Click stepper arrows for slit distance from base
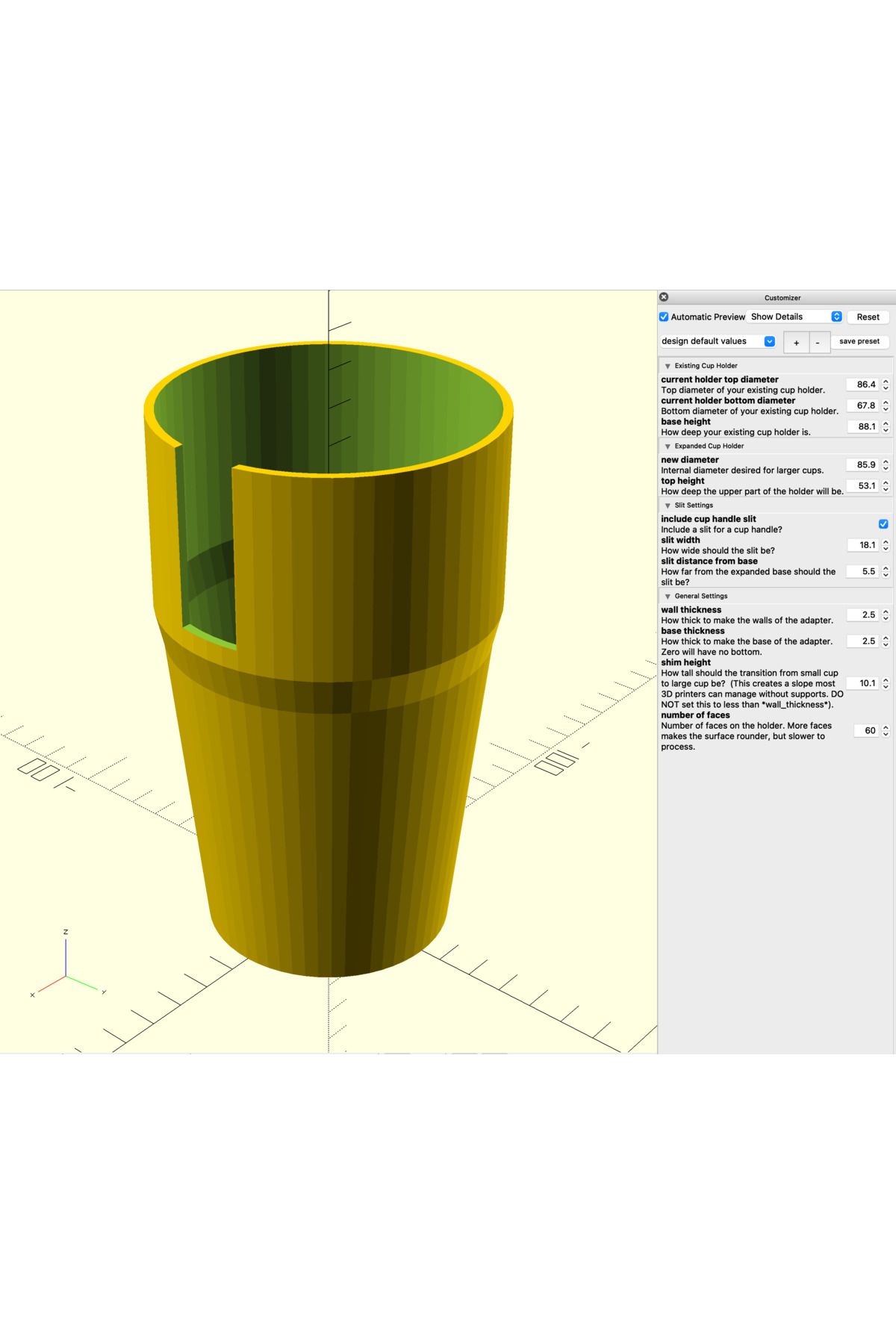The height and width of the screenshot is (1344, 896). (886, 571)
